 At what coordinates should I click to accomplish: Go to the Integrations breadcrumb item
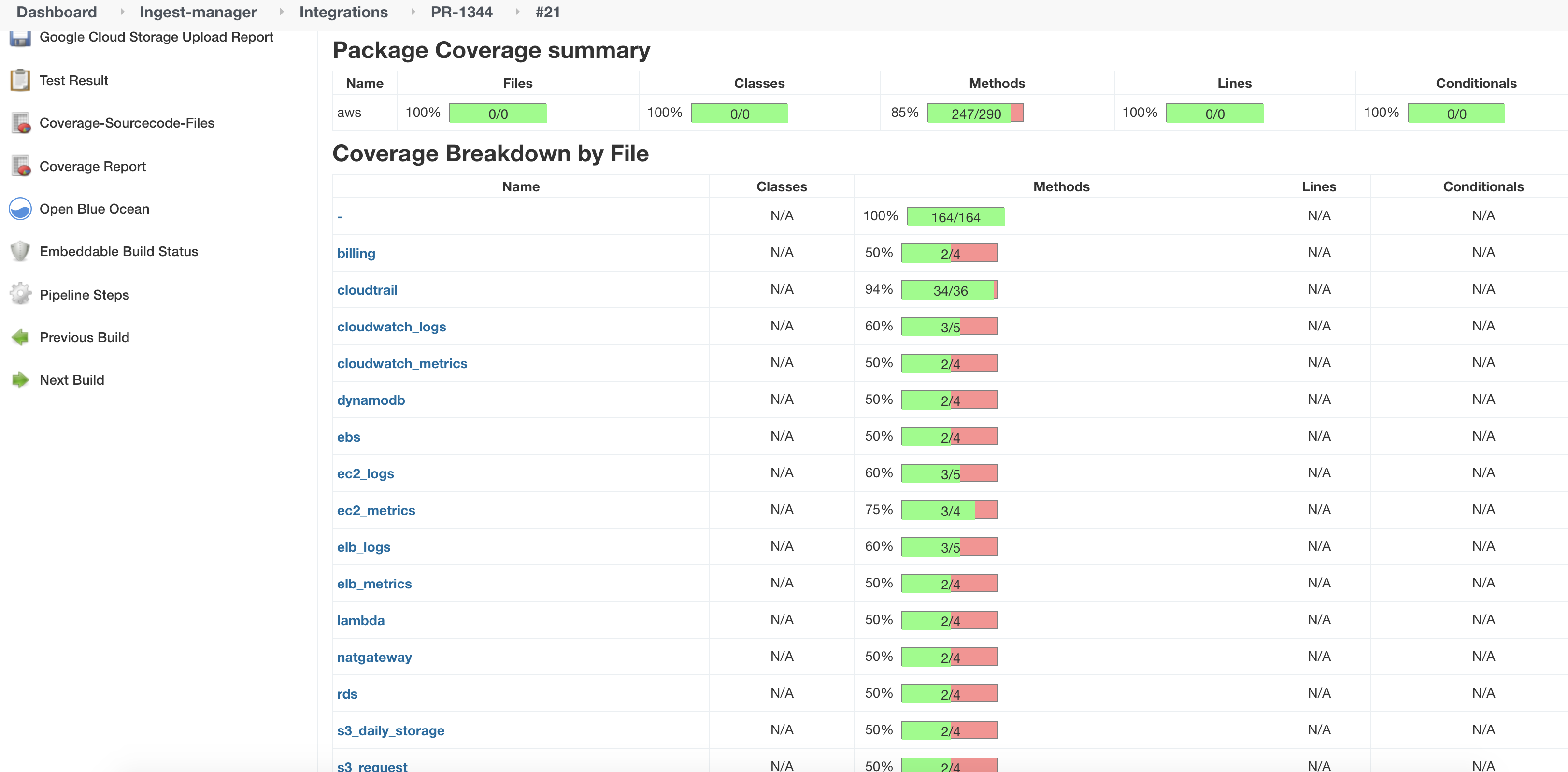click(x=343, y=12)
